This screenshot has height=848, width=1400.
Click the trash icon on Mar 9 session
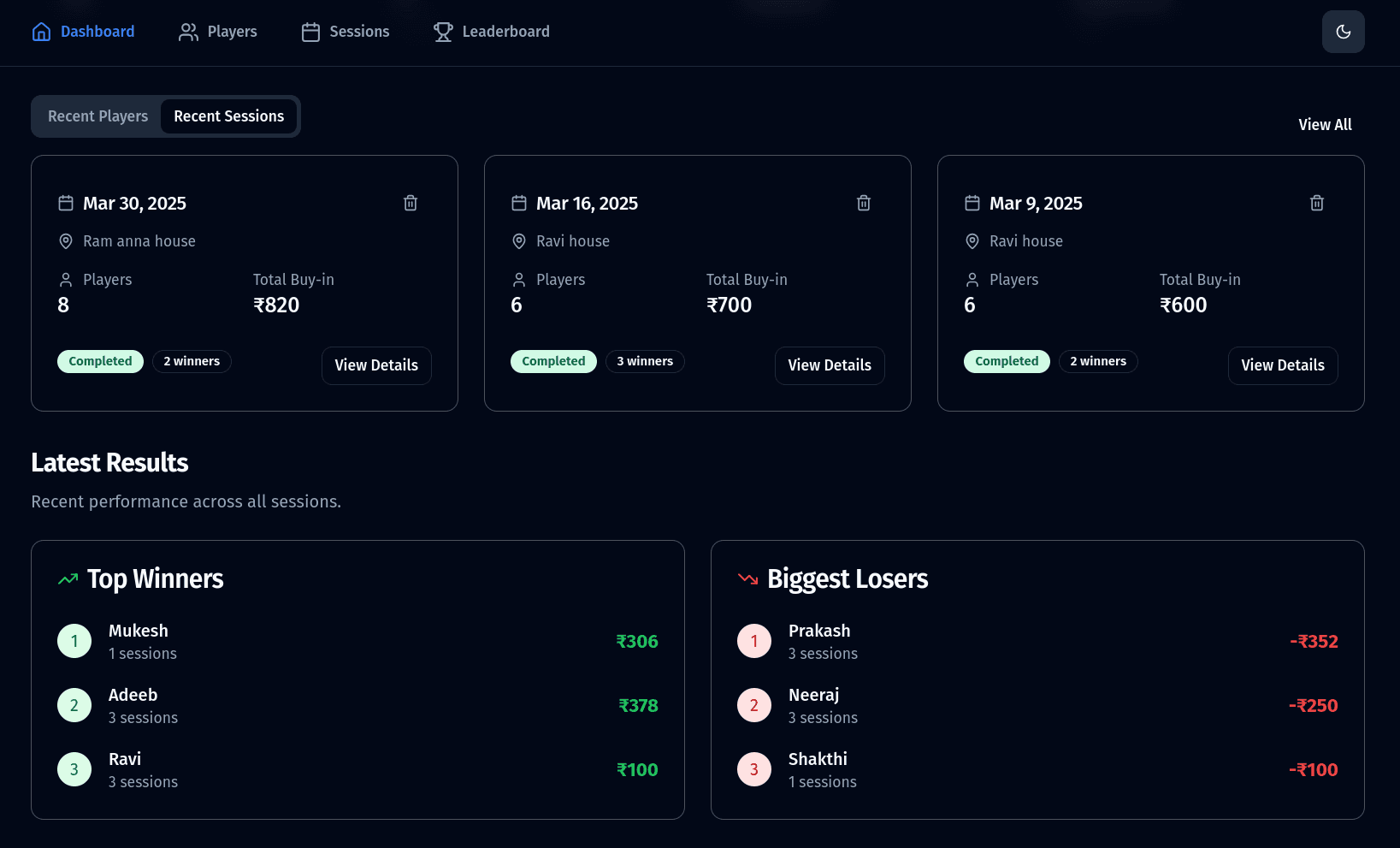click(1316, 203)
